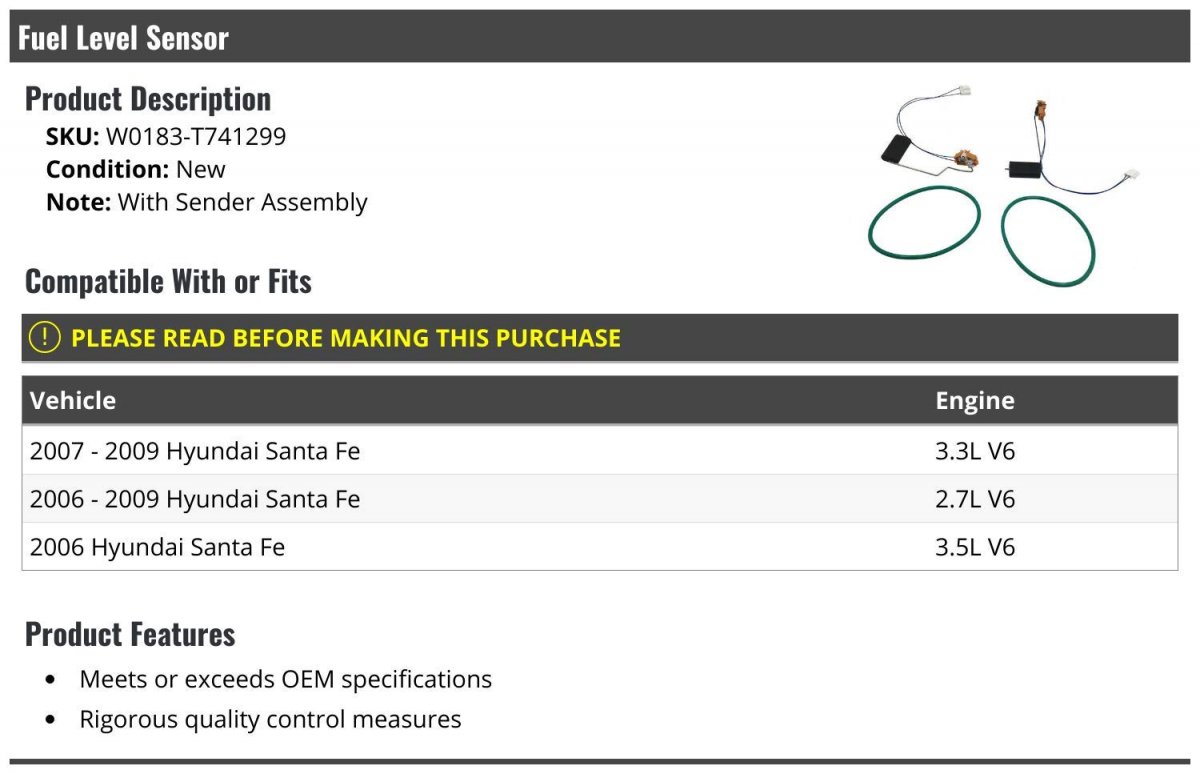Select the Fuel Level Sensor title bar
Screen dimensions: 1200x774
600,37
